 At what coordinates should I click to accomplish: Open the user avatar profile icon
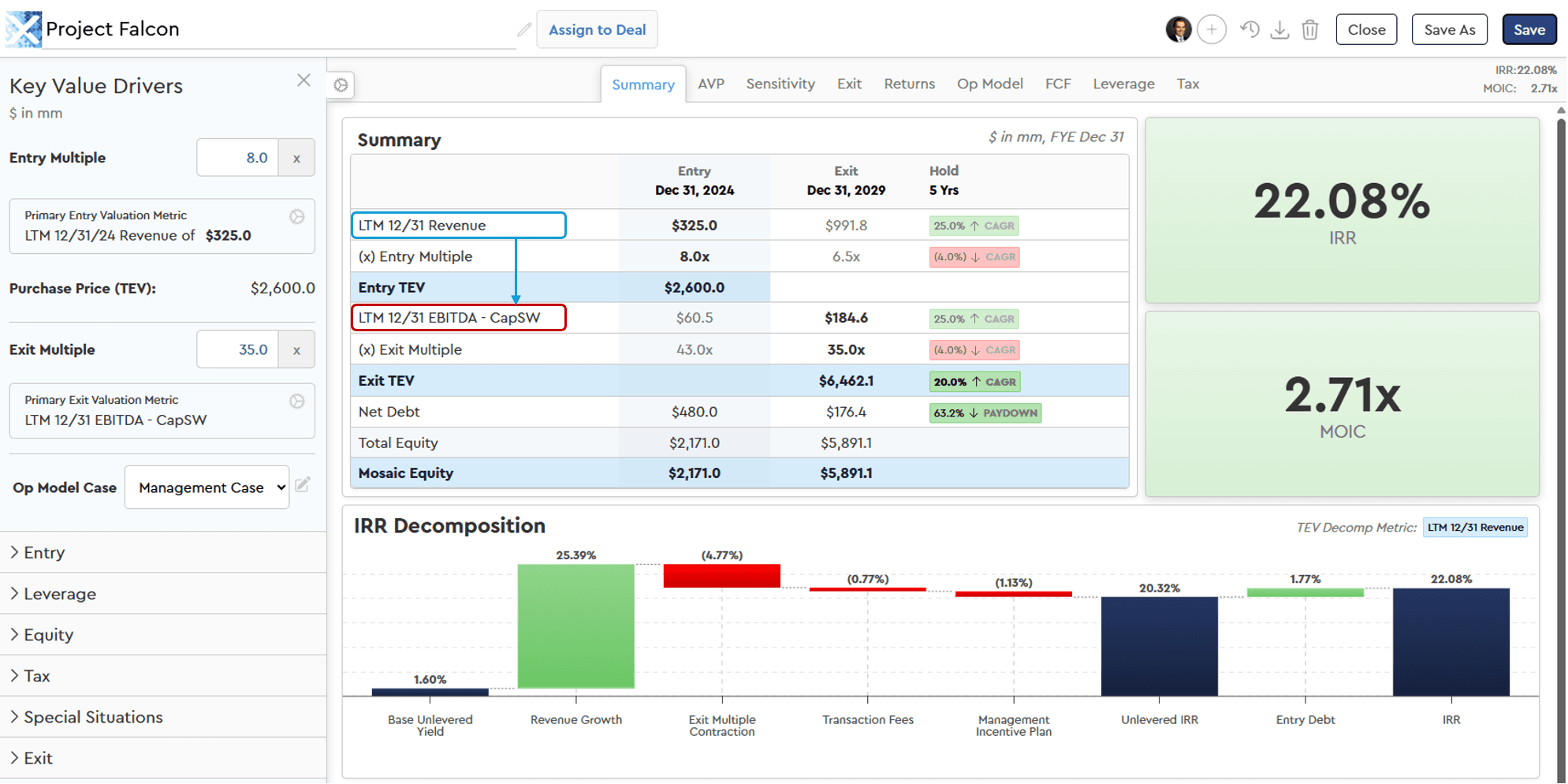(x=1179, y=29)
